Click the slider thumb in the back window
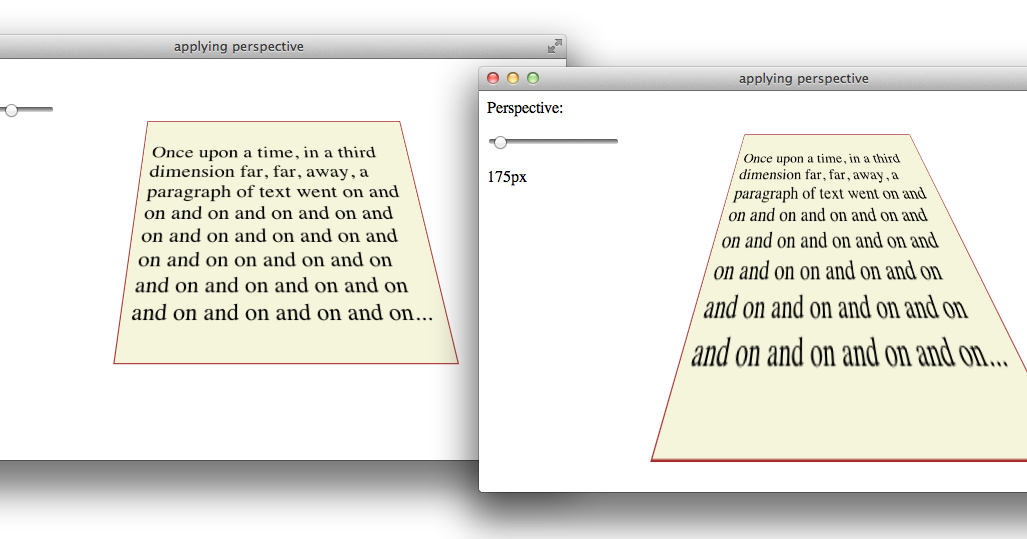This screenshot has height=539, width=1027. (11, 110)
